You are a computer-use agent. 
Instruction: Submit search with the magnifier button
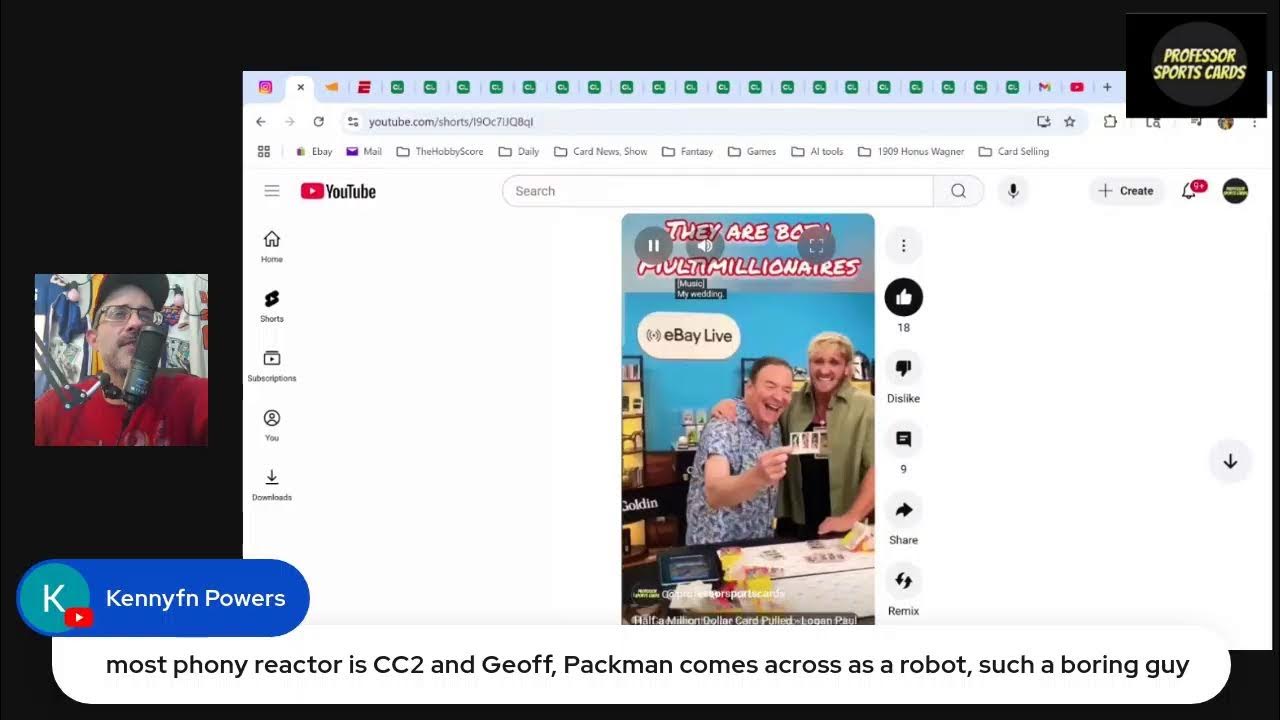point(958,191)
